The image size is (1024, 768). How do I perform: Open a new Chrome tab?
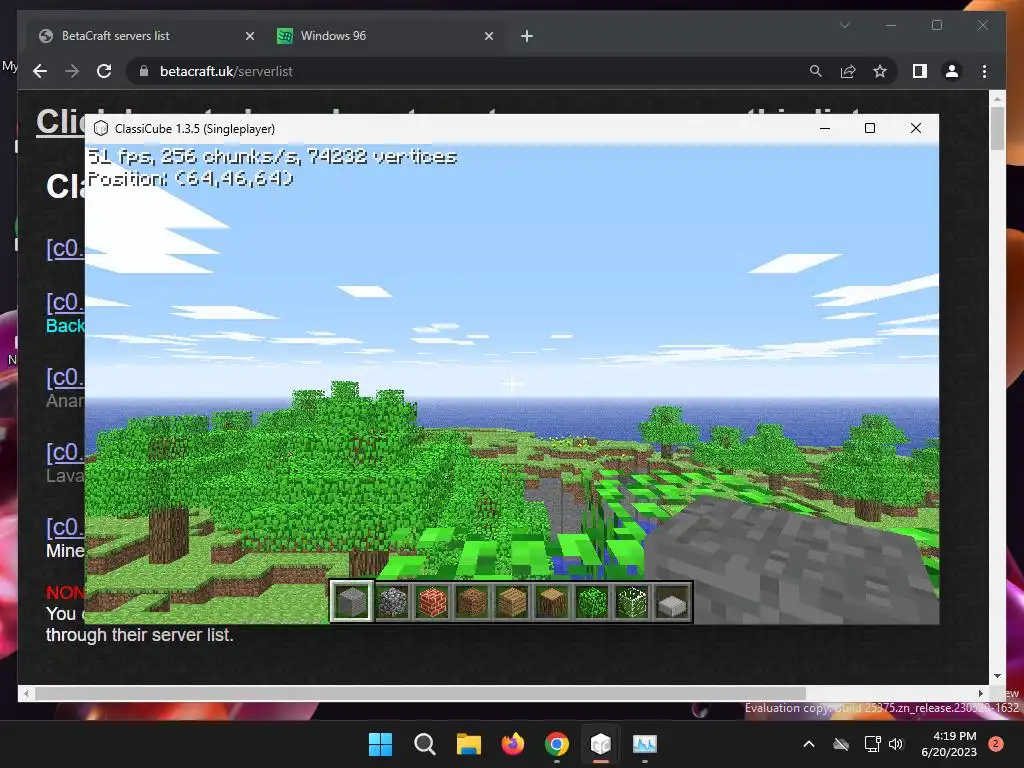pyautogui.click(x=527, y=36)
